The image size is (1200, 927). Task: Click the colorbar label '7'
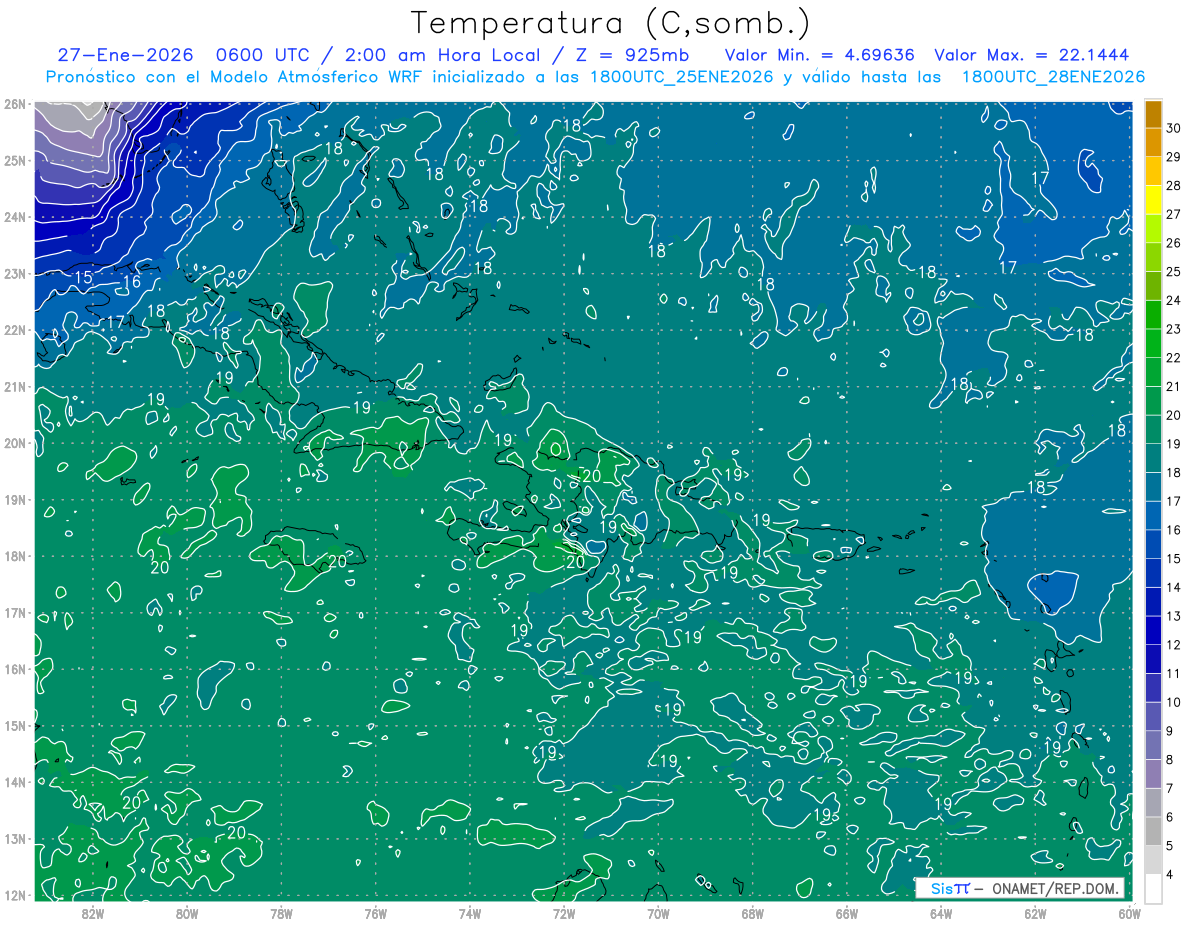[1171, 788]
